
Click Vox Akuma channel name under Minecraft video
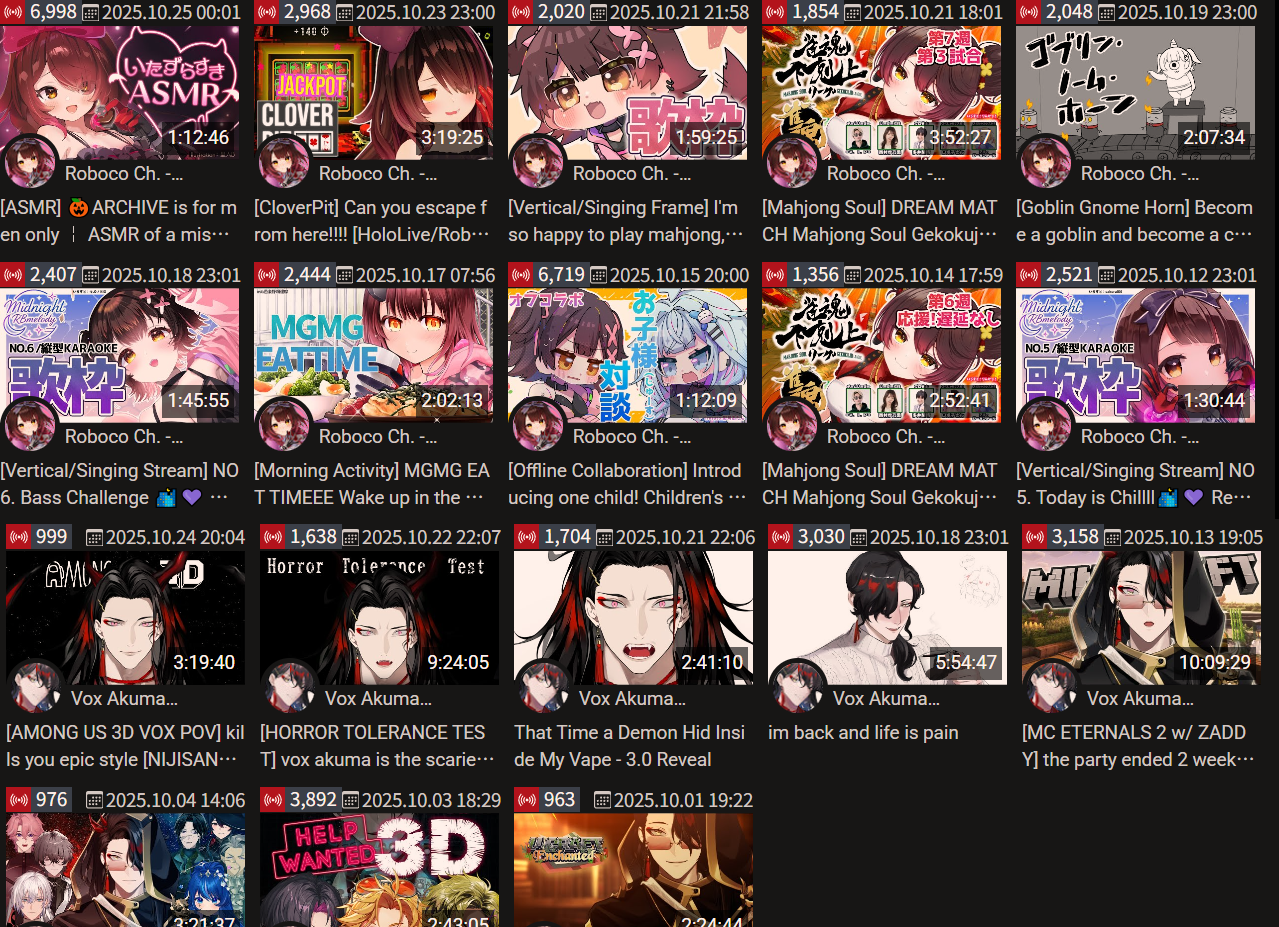tap(1140, 698)
